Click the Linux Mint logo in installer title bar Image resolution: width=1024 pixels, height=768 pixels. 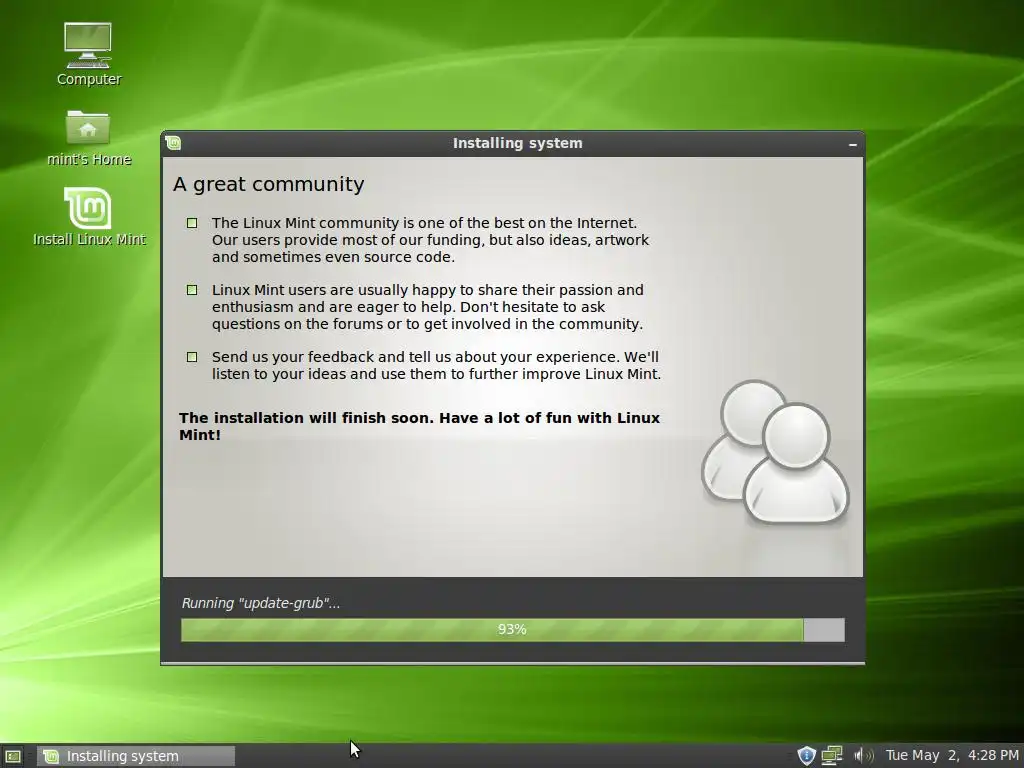173,143
